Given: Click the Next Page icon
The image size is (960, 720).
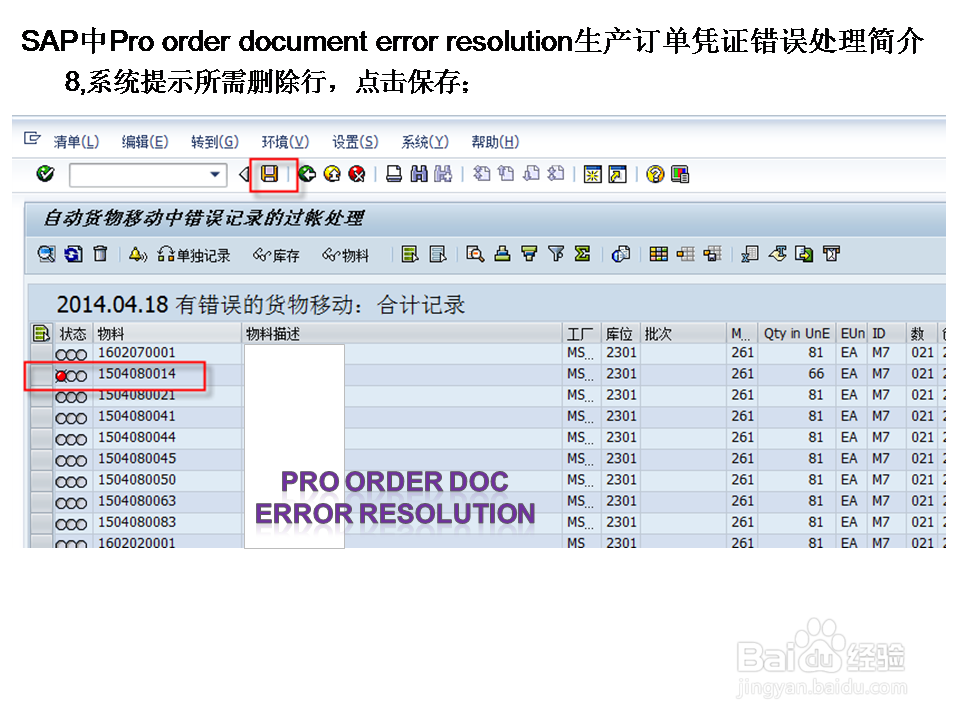Looking at the screenshot, I should click(x=531, y=174).
